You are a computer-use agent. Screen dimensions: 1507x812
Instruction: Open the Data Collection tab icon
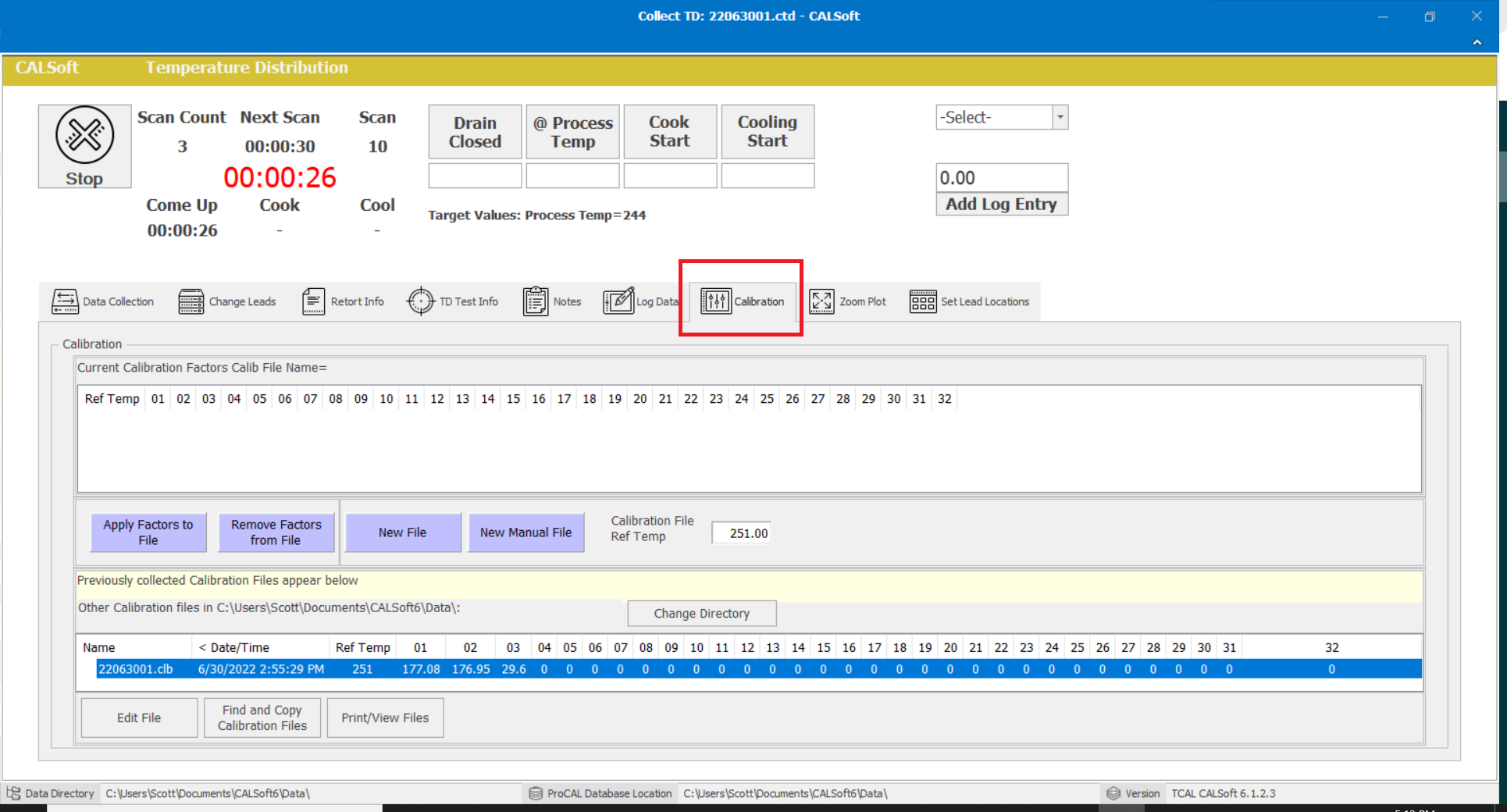(x=65, y=301)
